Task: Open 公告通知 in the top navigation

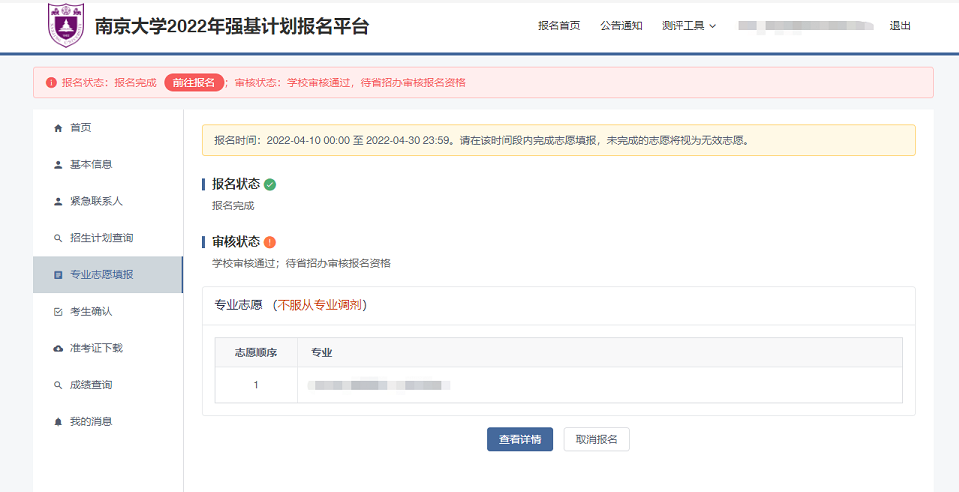Action: point(621,26)
